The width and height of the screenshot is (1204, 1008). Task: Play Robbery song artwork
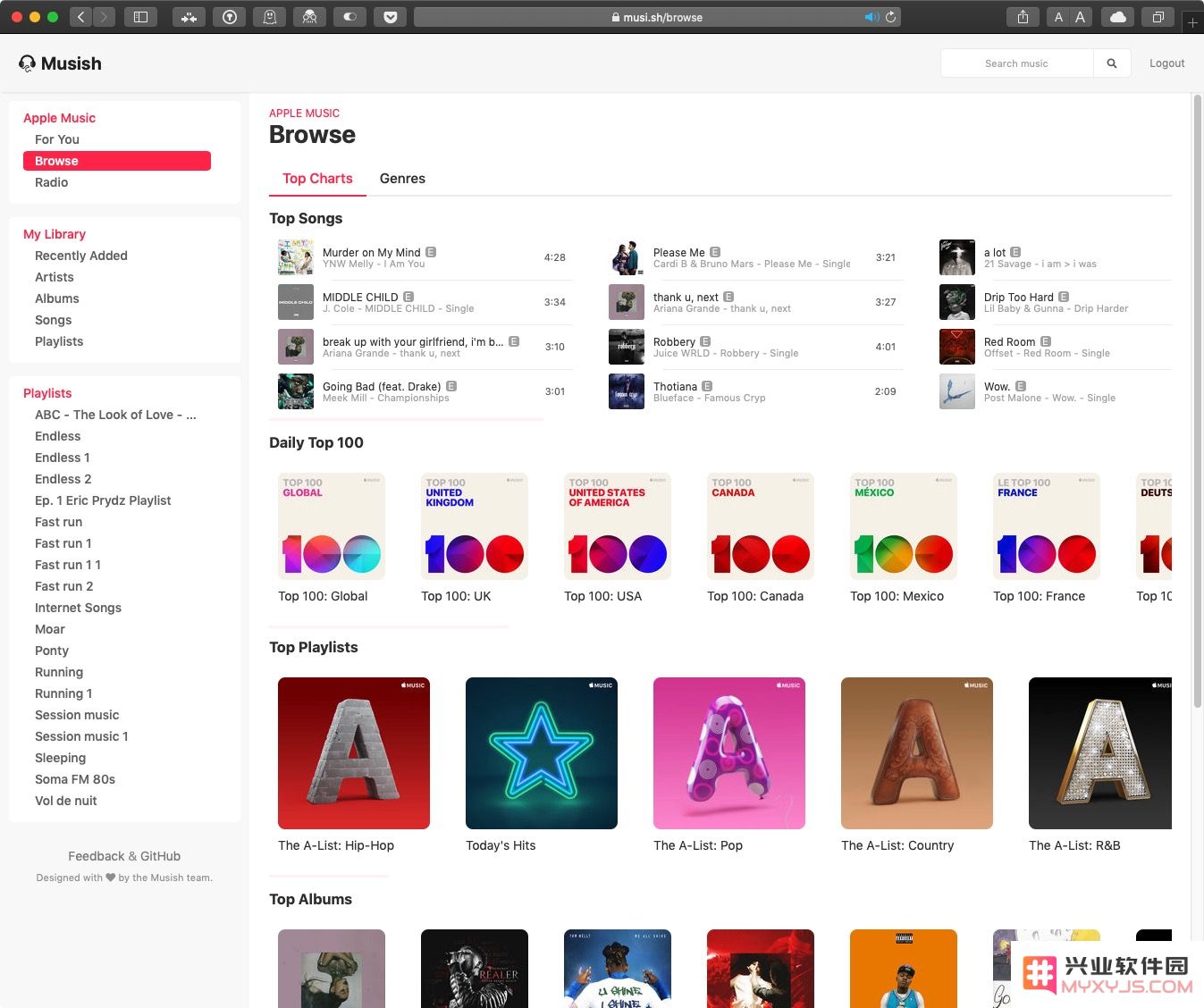point(627,347)
